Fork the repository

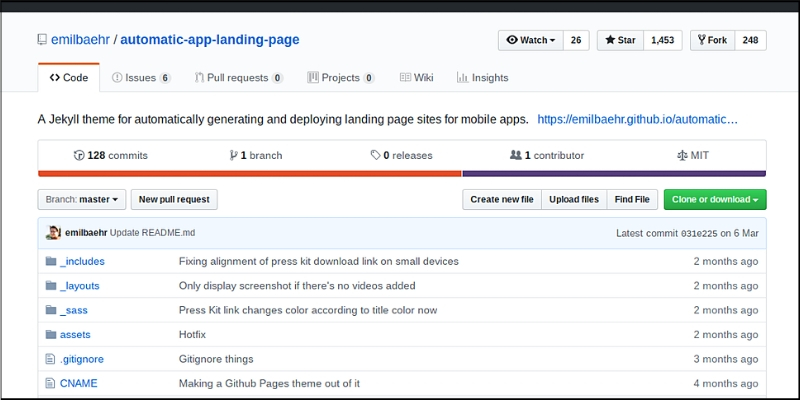click(713, 40)
